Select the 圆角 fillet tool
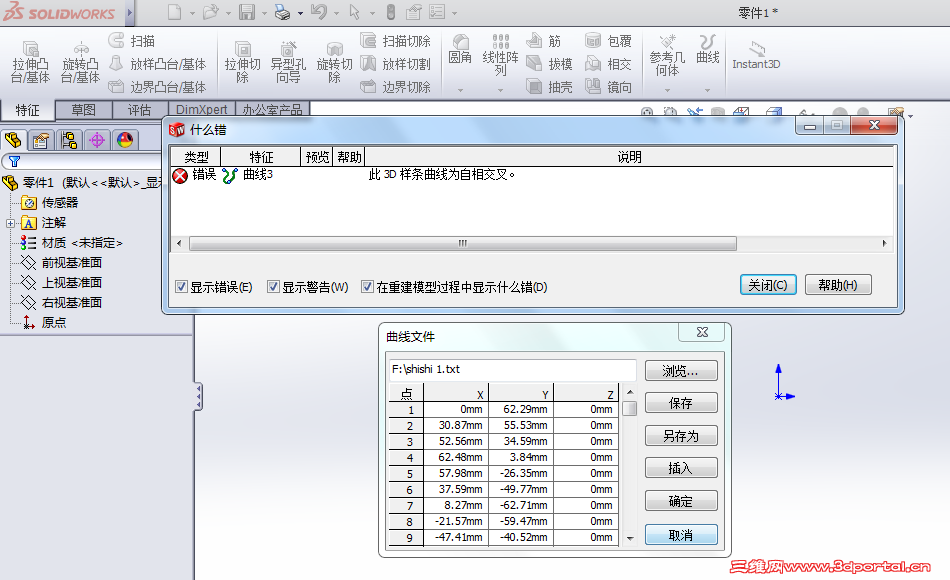The height and width of the screenshot is (580, 950). coord(460,49)
